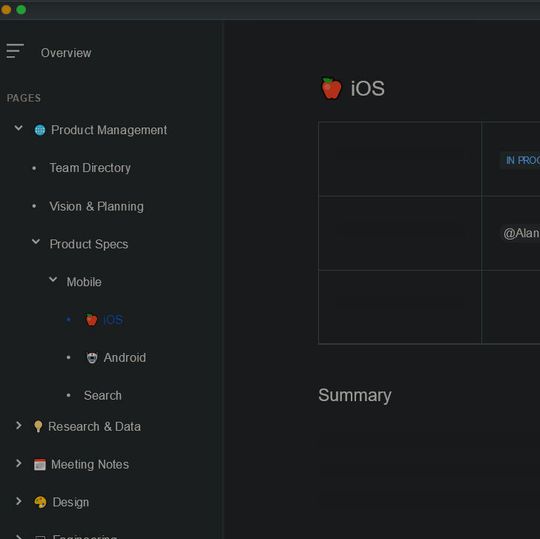Image resolution: width=540 pixels, height=539 pixels.
Task: Click the globe icon beside Product Management
Action: point(40,130)
